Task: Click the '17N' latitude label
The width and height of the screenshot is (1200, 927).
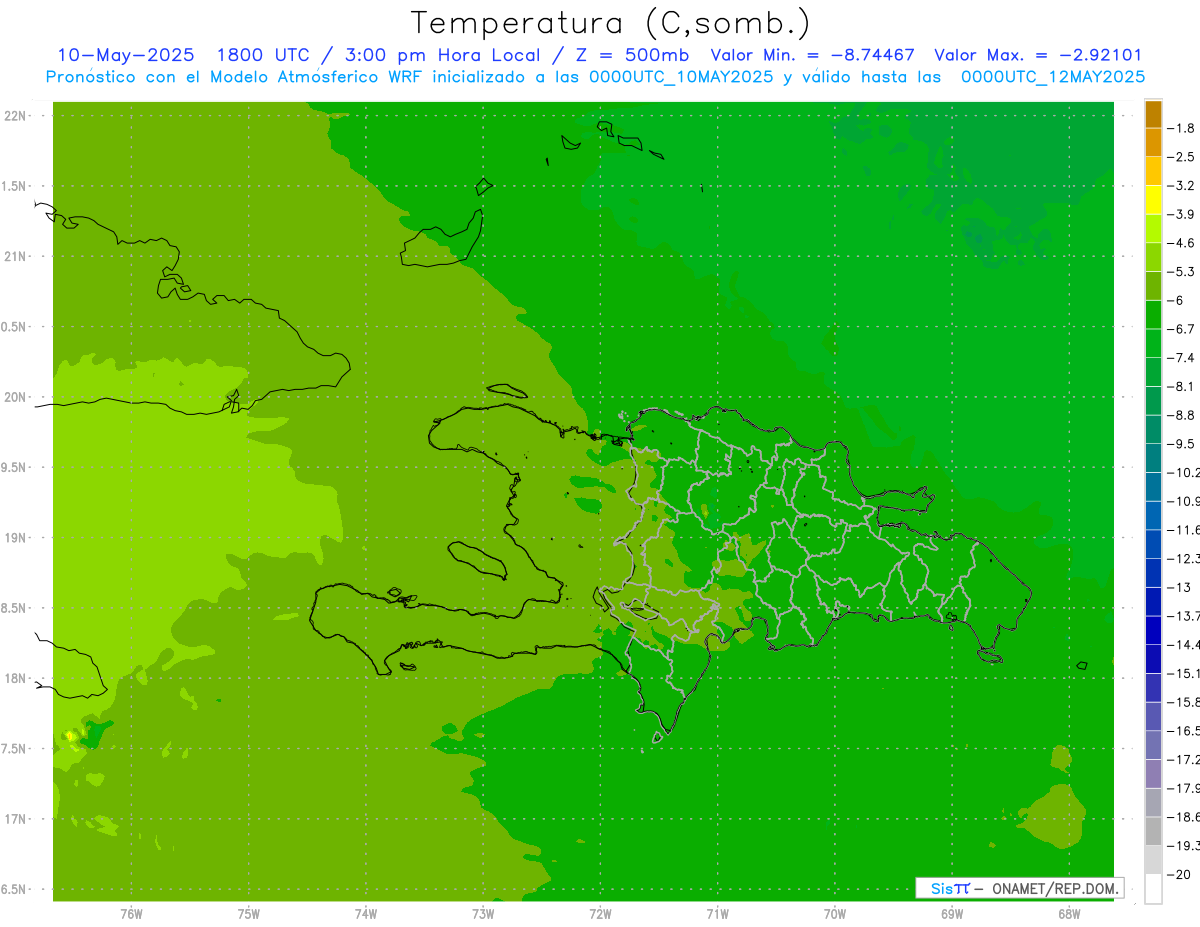Action: 15,820
